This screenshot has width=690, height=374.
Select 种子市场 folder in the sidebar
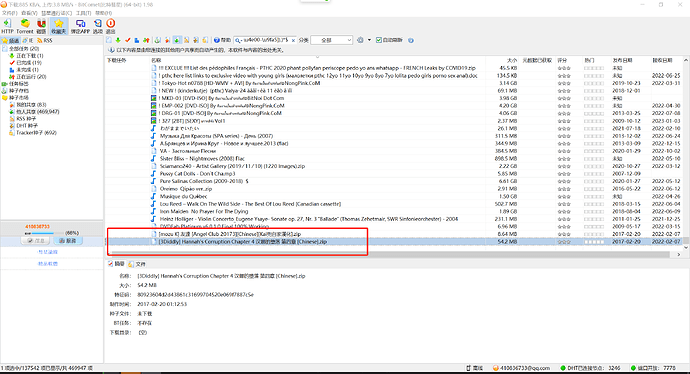point(18,98)
